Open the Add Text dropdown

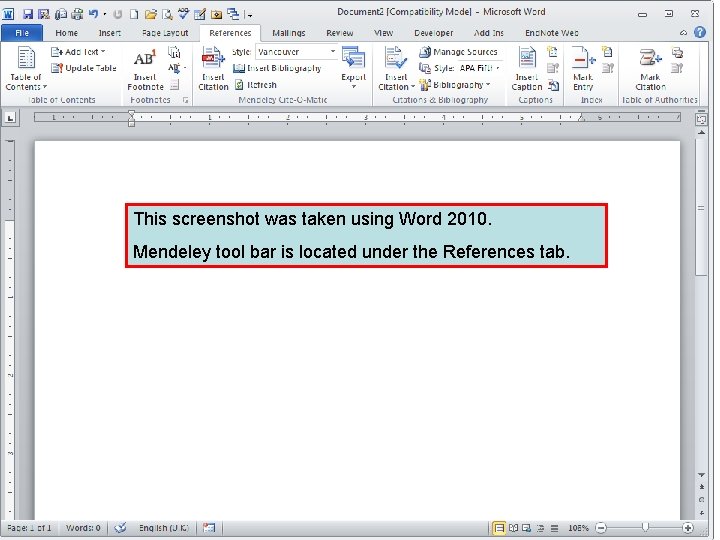(x=79, y=52)
